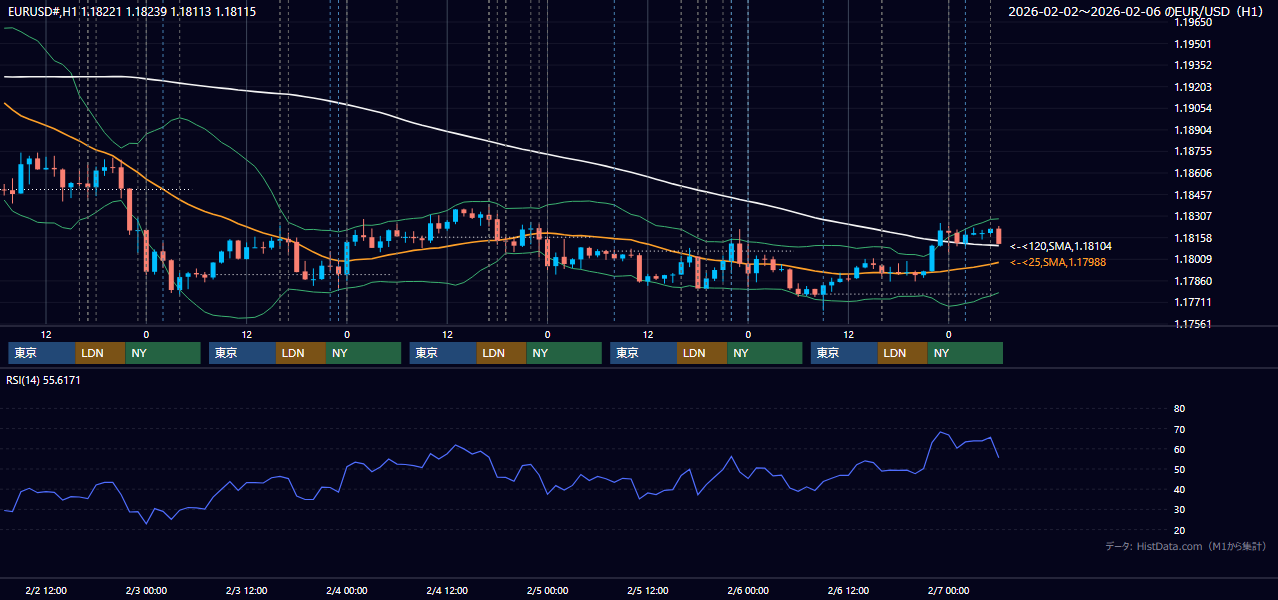
Task: Click RSI scale level 50
Action: 1179,469
